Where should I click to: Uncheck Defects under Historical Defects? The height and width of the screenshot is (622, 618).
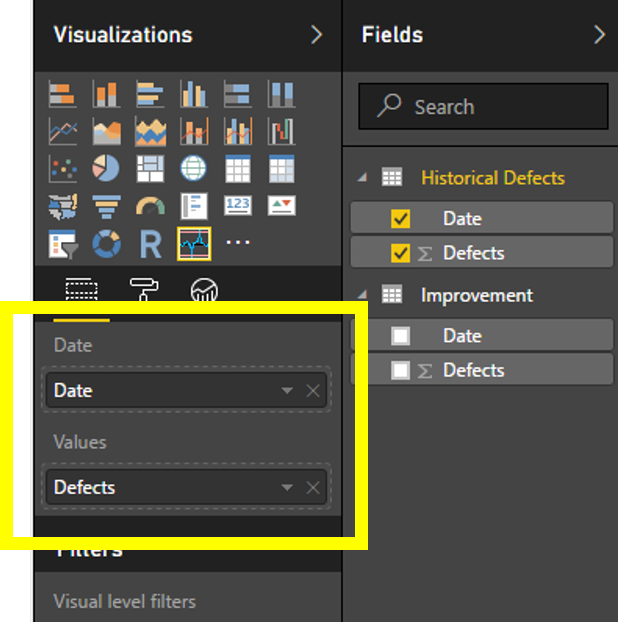pos(401,253)
